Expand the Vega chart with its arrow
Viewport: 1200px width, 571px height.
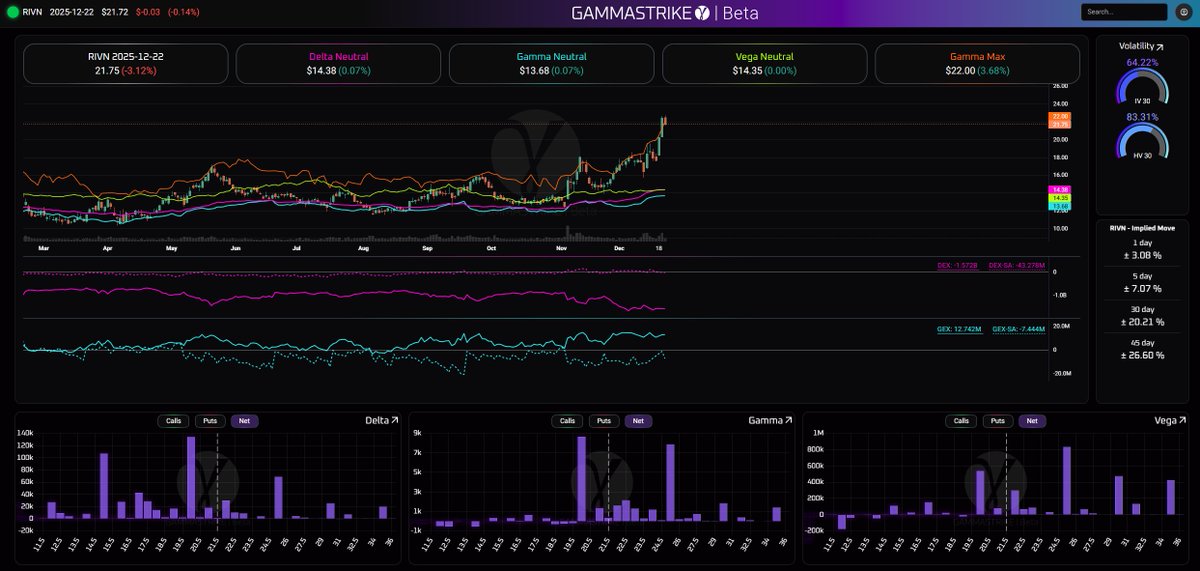coord(1181,421)
